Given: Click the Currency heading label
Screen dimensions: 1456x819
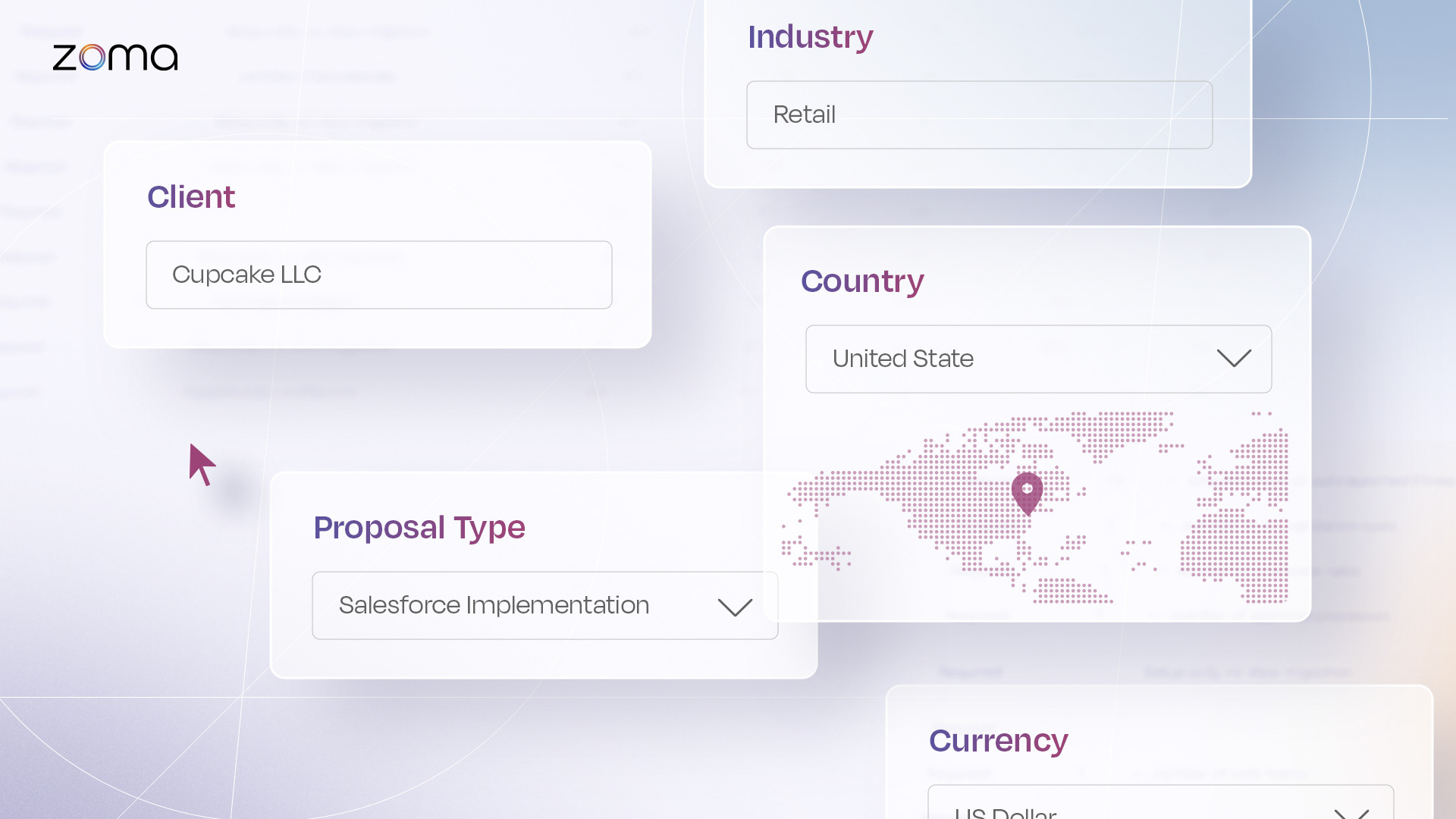Looking at the screenshot, I should (x=998, y=741).
